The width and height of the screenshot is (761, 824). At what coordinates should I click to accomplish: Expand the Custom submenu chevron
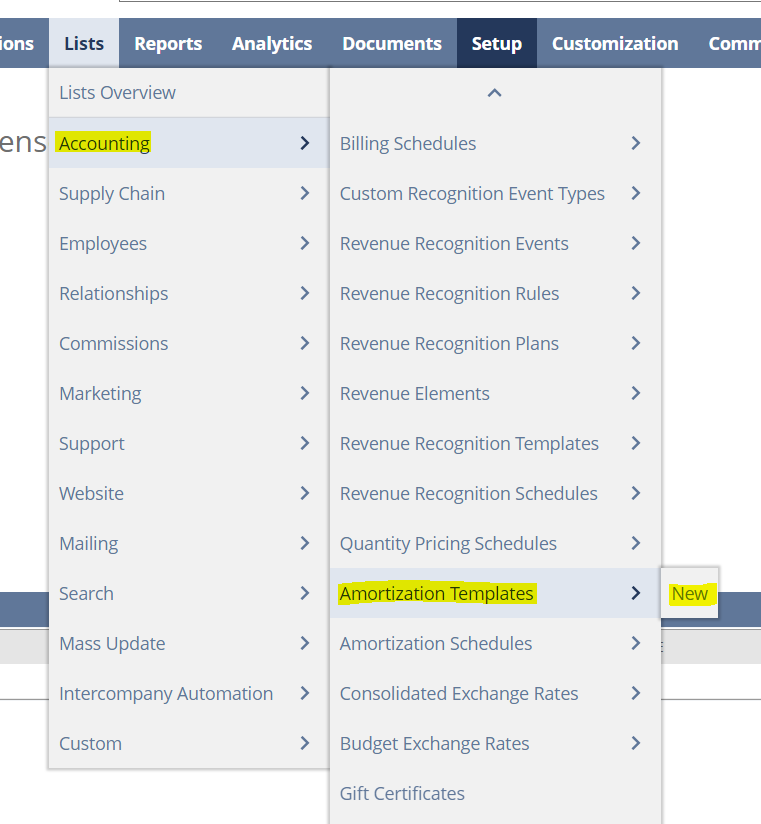pyautogui.click(x=305, y=743)
